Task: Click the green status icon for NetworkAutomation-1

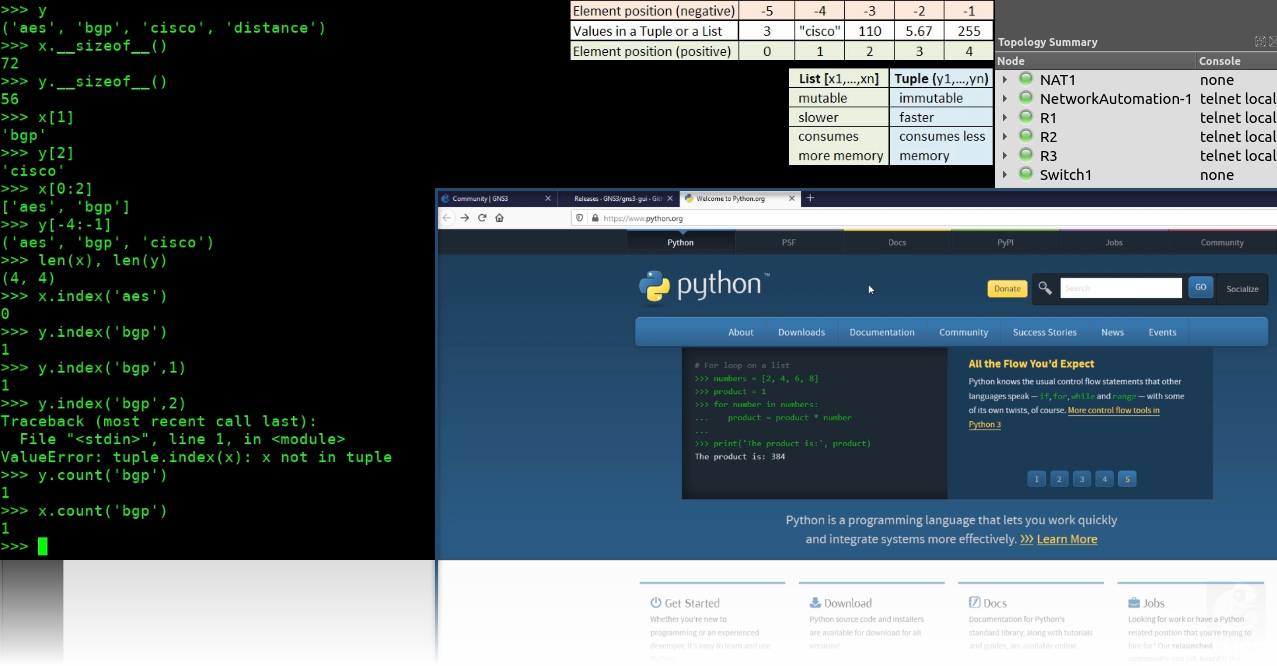Action: (1025, 98)
